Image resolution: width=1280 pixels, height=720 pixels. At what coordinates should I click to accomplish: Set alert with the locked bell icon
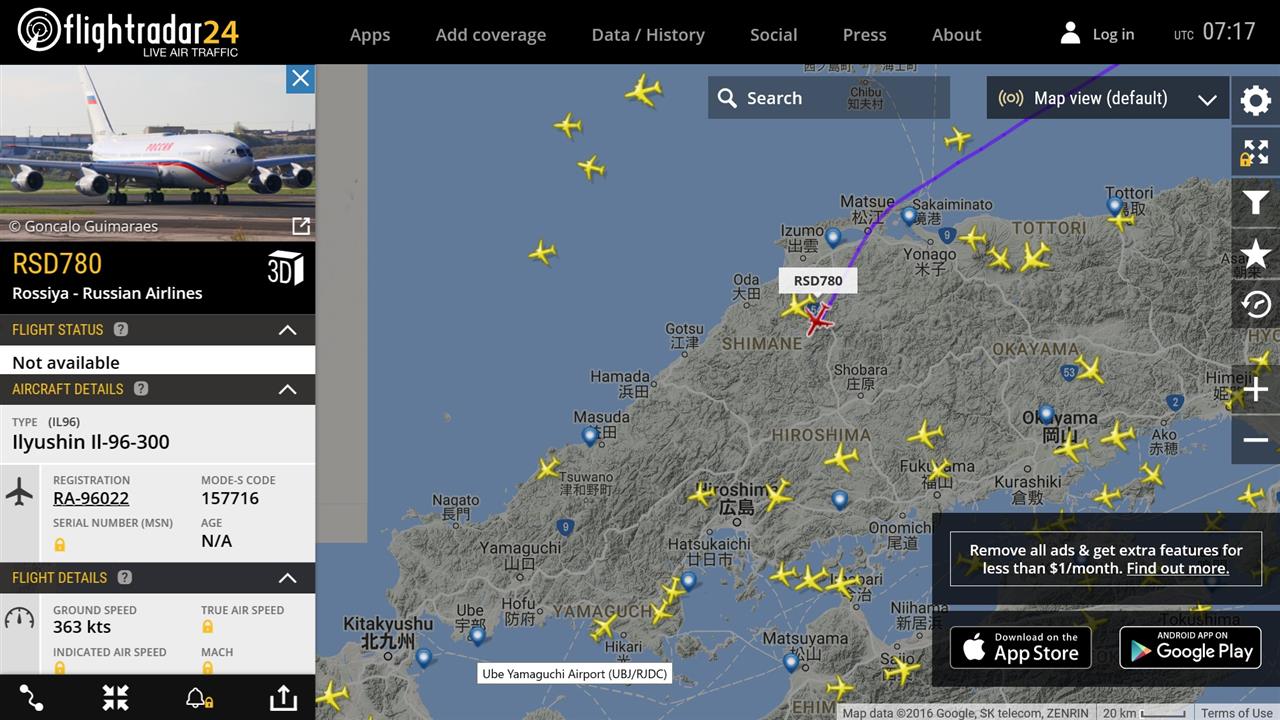tap(199, 698)
